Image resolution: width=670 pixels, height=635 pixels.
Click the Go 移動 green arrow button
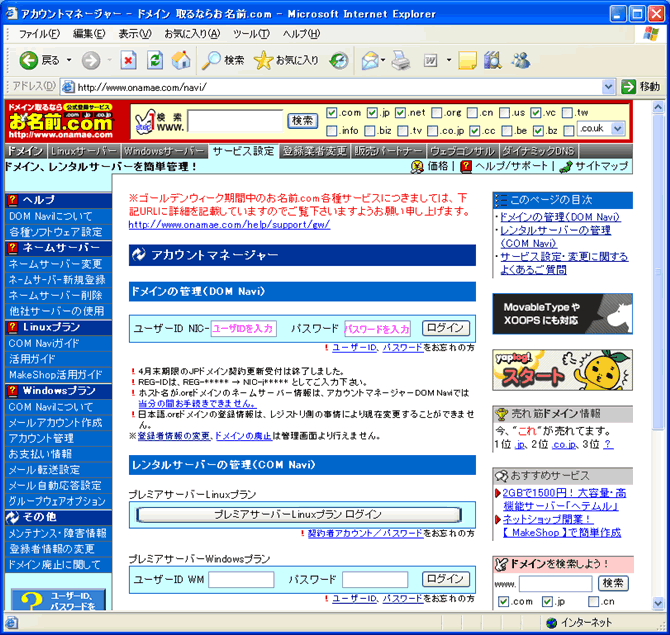(629, 87)
